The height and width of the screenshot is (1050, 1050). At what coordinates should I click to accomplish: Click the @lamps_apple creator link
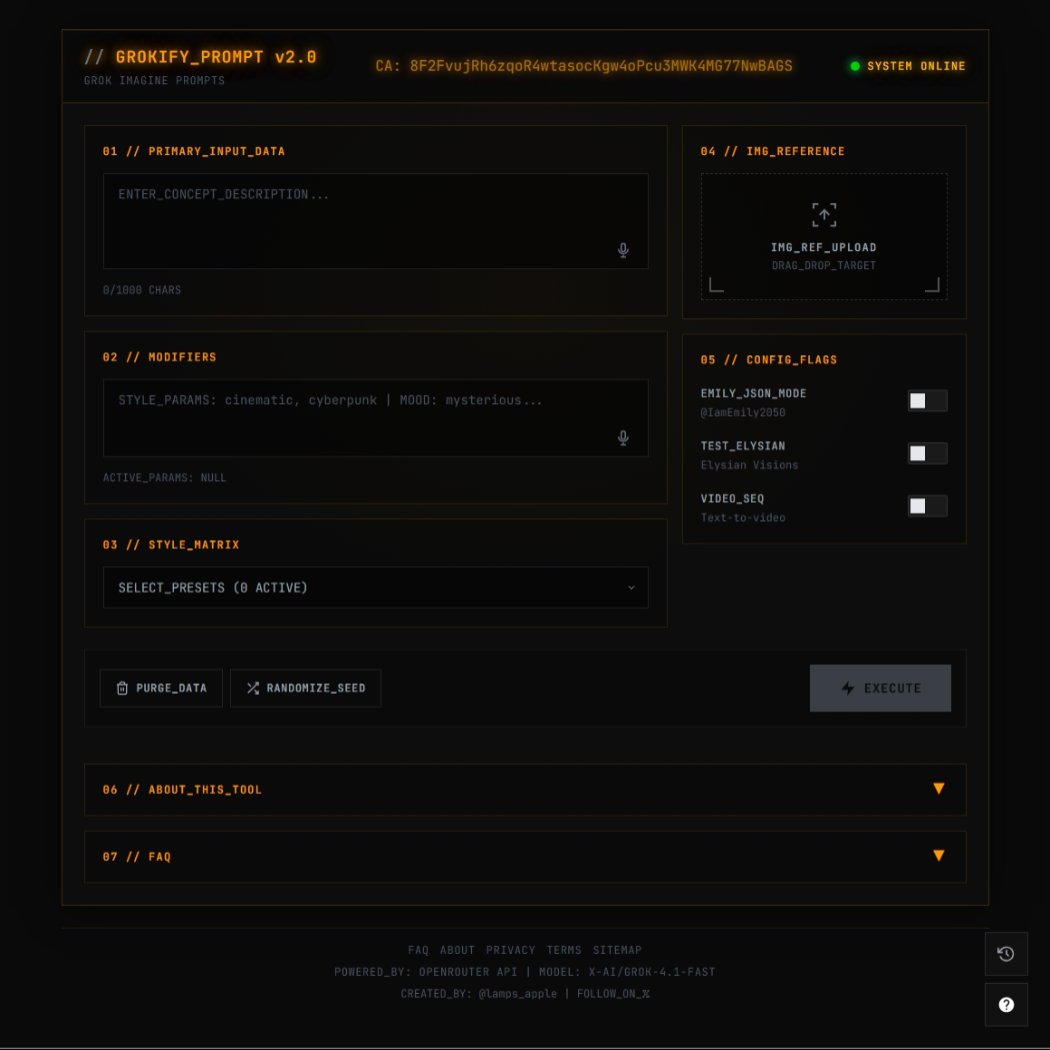pyautogui.click(x=518, y=994)
